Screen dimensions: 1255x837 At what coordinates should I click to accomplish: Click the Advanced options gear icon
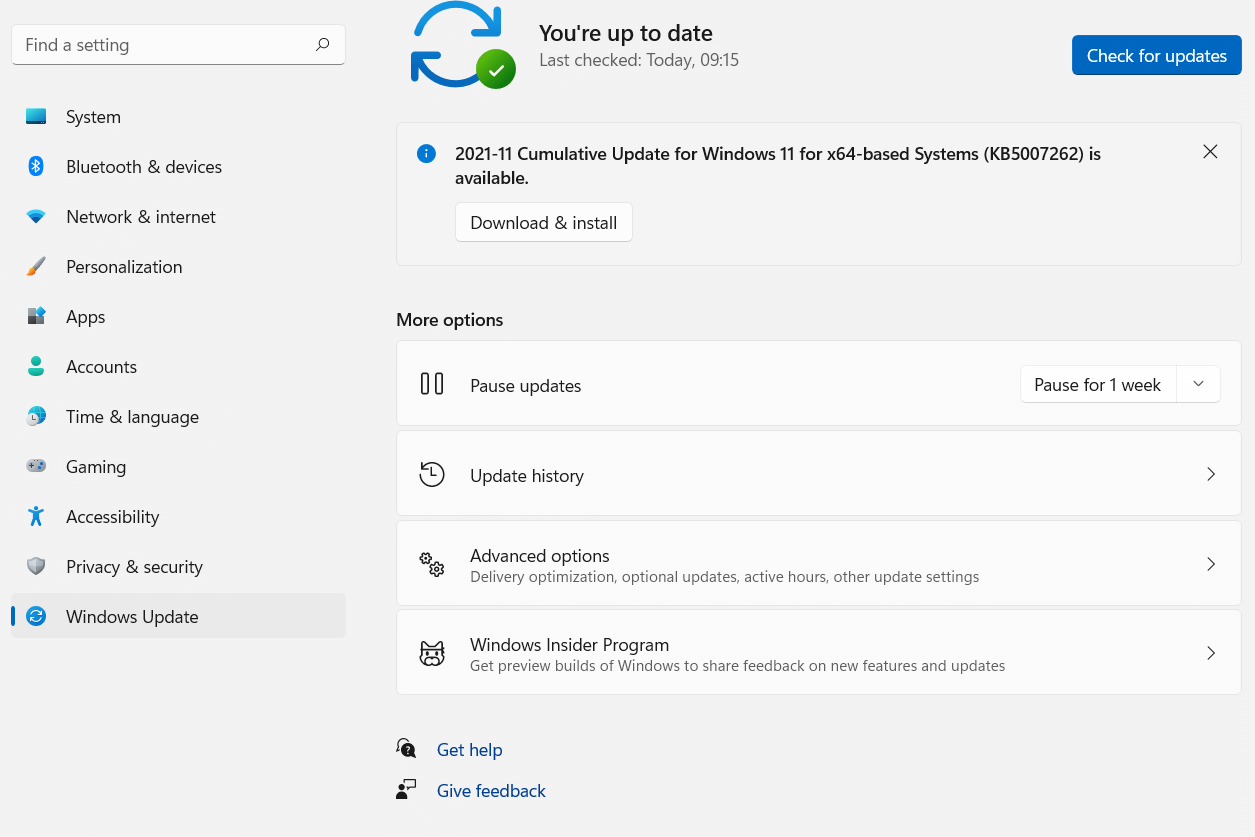tap(432, 564)
